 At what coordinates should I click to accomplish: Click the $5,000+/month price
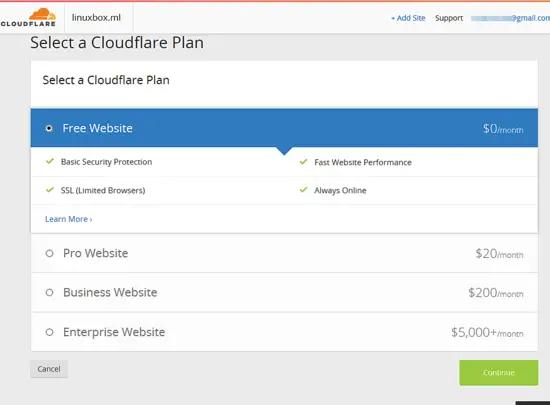[x=487, y=332]
